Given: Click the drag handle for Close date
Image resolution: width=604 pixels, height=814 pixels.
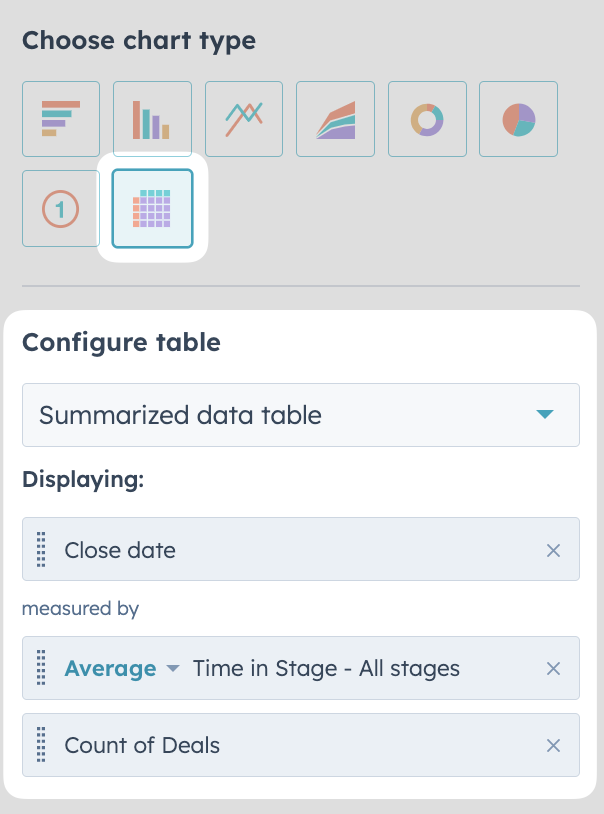Looking at the screenshot, I should pyautogui.click(x=41, y=549).
